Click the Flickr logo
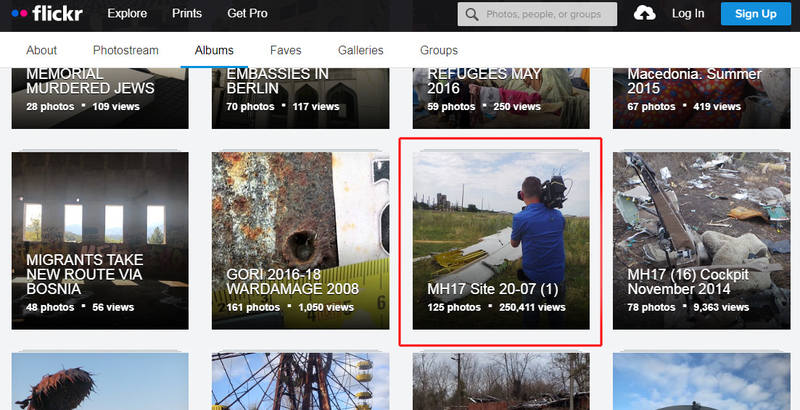Screen dimensions: 800x410 pyautogui.click(x=47, y=14)
